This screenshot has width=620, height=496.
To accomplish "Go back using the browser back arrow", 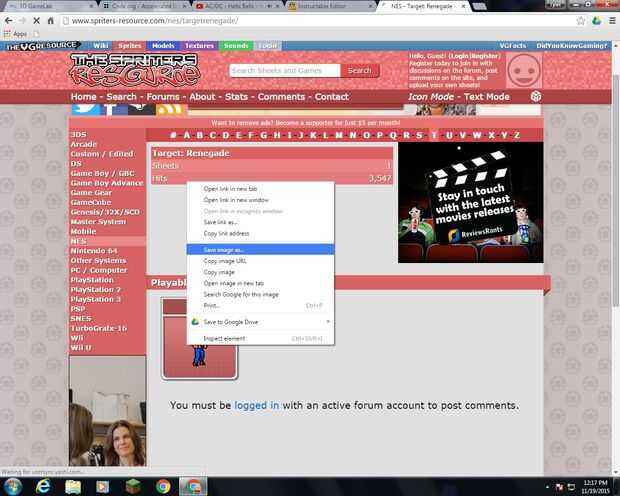I will [x=9, y=21].
